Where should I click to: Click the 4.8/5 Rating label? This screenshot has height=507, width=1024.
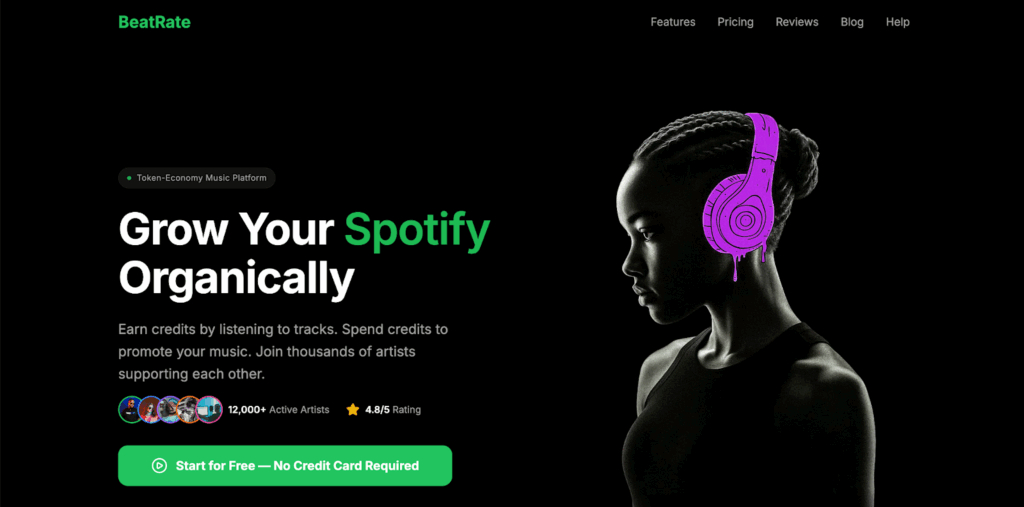point(393,410)
